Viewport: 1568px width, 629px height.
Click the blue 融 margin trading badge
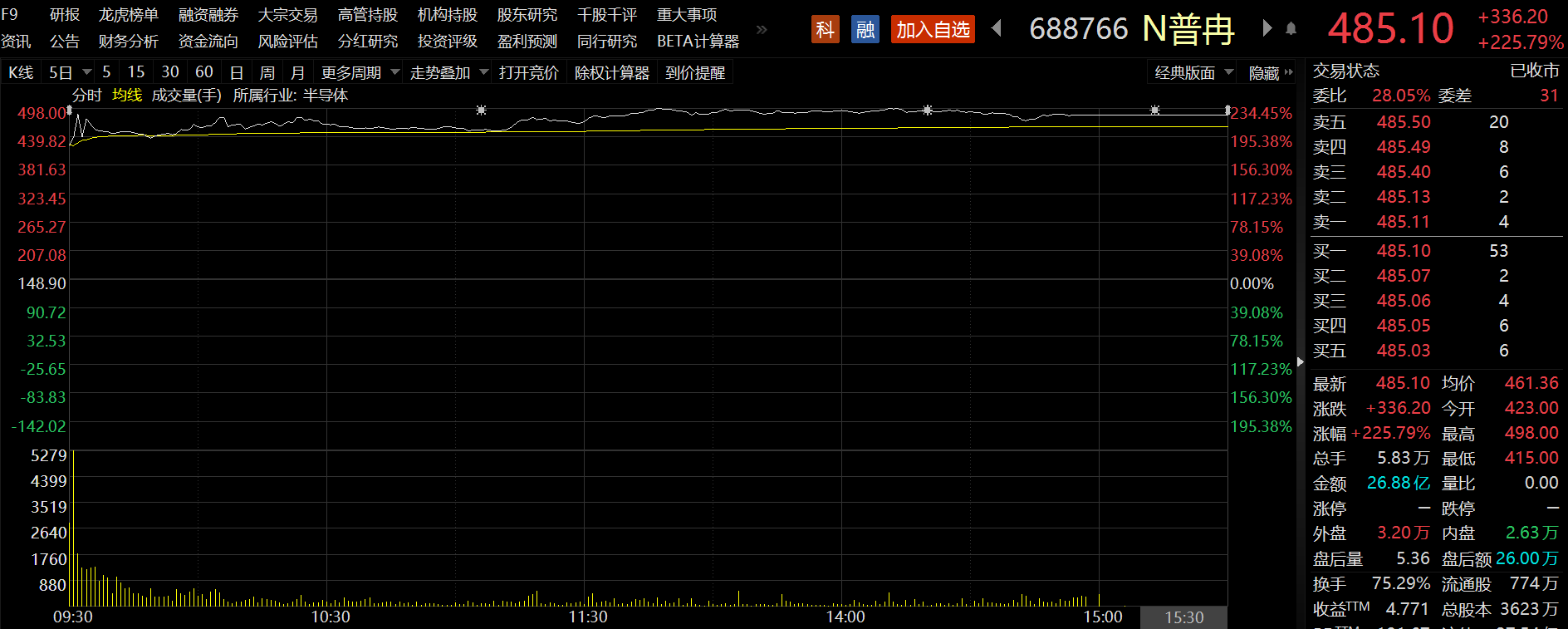coord(865,30)
